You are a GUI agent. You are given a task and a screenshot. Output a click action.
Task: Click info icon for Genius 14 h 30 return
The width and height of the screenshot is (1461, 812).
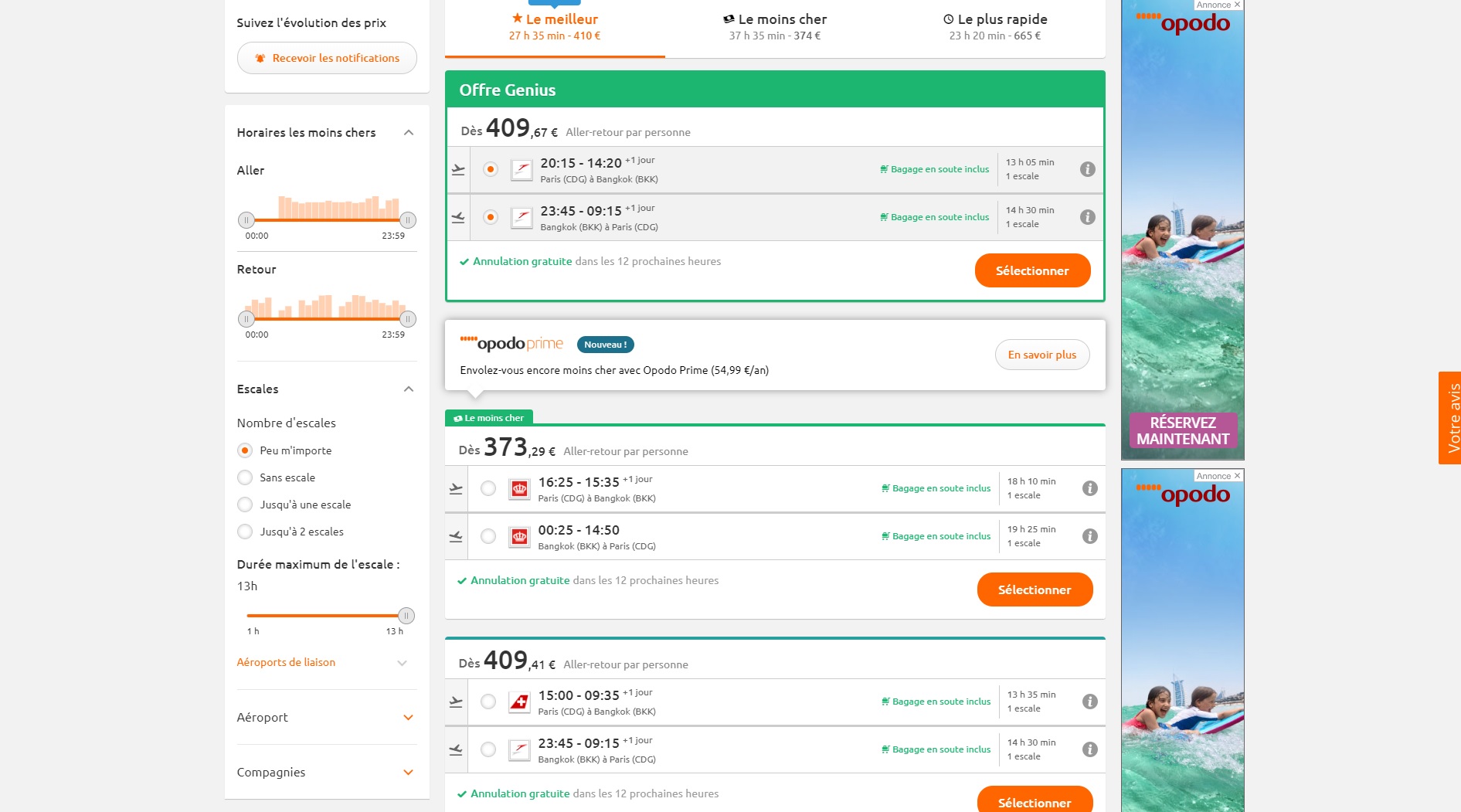tap(1087, 217)
